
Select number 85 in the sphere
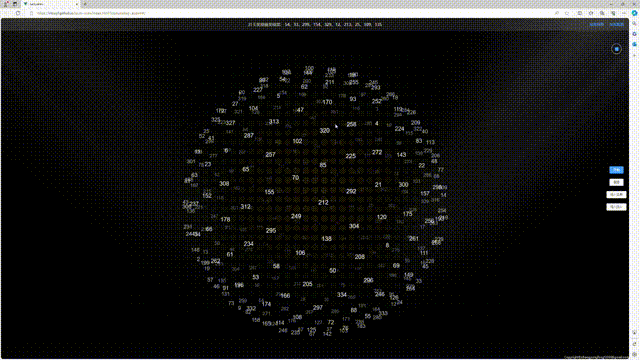[x=323, y=165]
